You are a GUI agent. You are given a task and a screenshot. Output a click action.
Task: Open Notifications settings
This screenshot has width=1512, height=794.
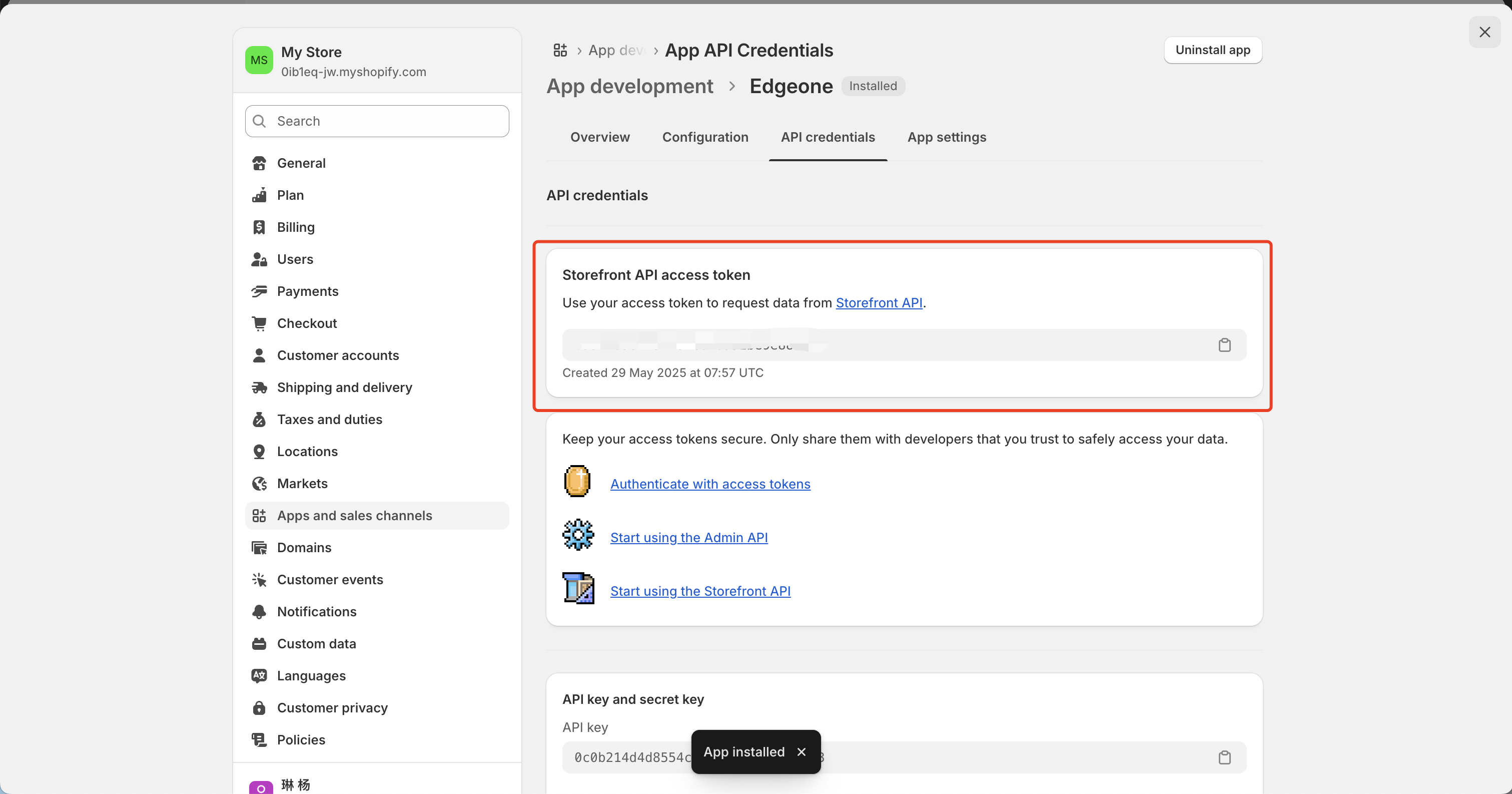coord(316,611)
